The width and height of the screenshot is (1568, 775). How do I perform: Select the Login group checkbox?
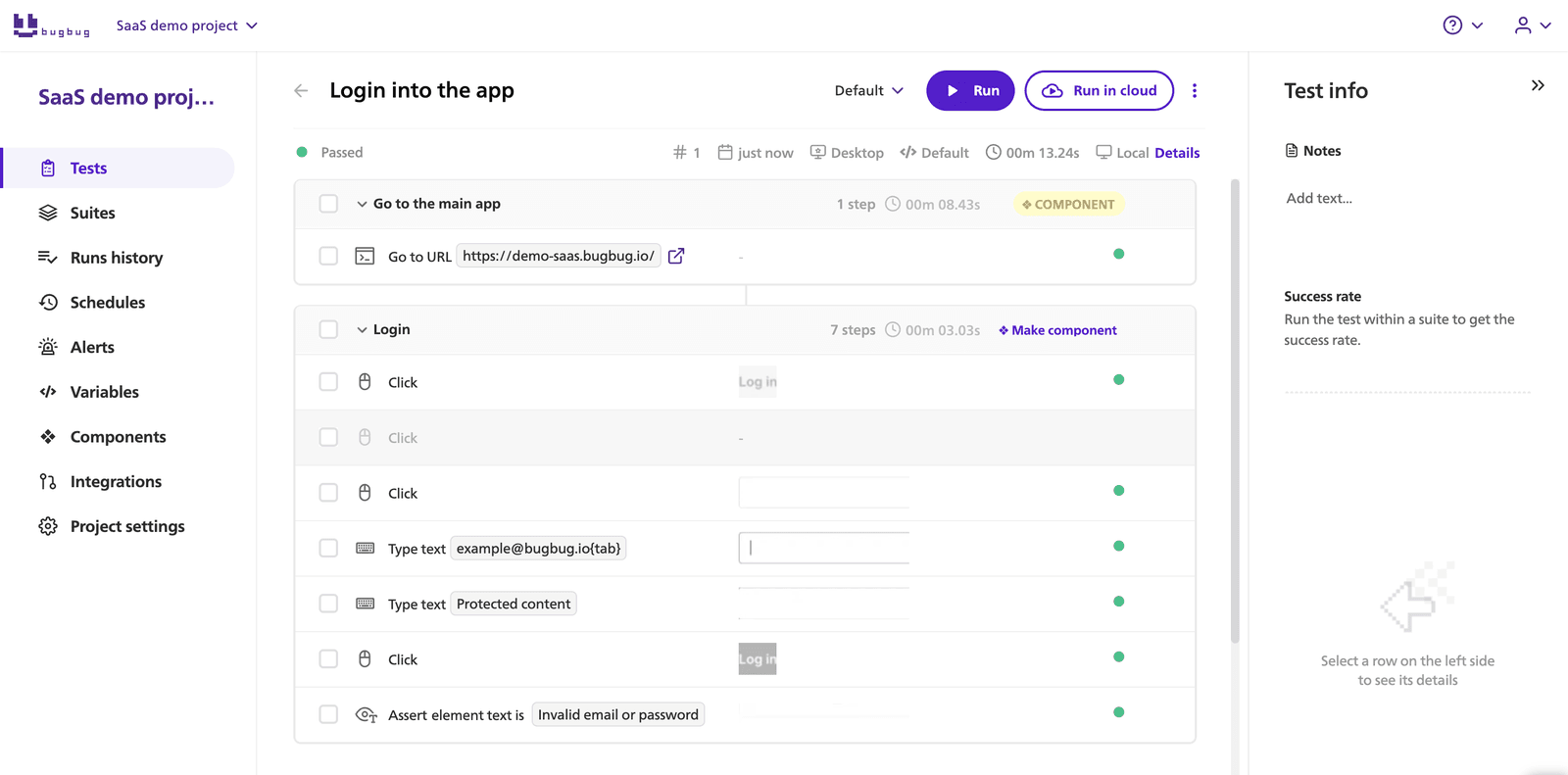(x=328, y=330)
